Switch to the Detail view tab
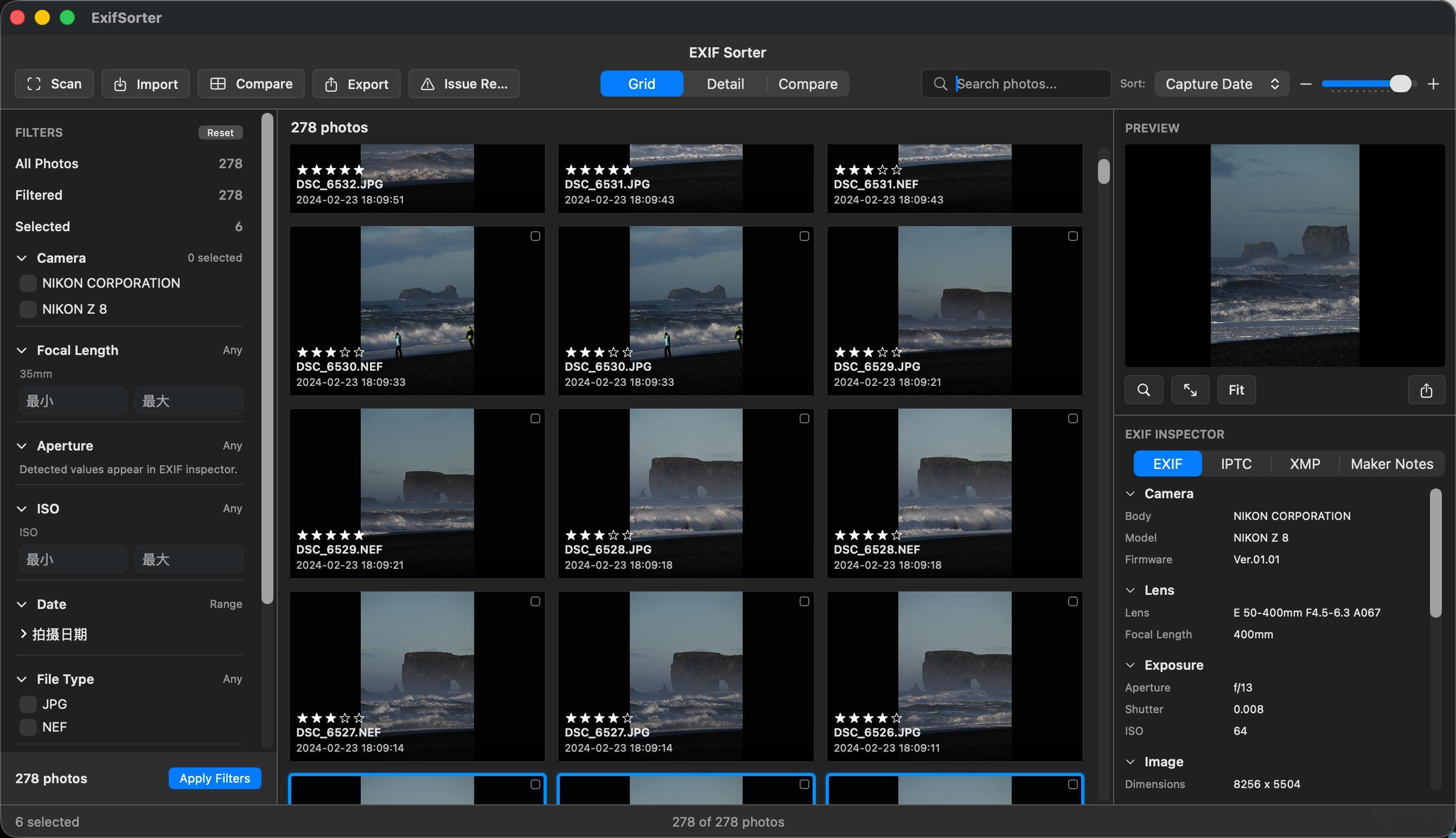This screenshot has height=838, width=1456. pos(725,84)
